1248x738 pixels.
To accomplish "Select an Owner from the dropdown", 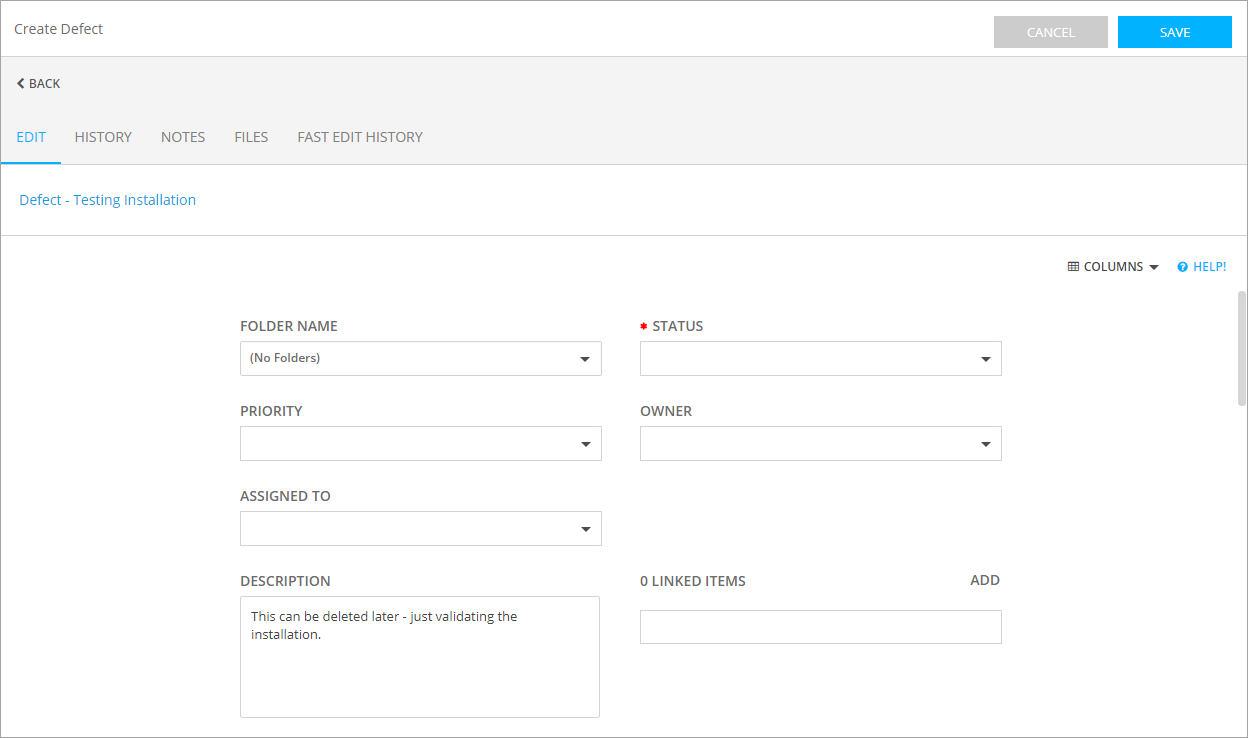I will tap(820, 444).
